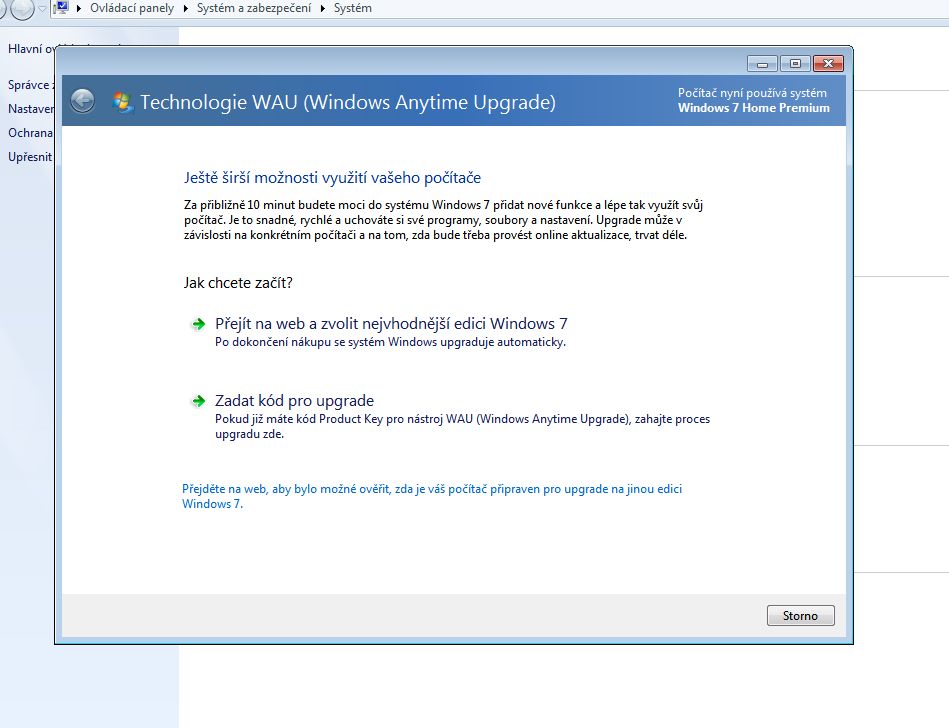The width and height of the screenshot is (949, 728).
Task: Expand arrow before 'Systém a zabezpečení' breadcrumb
Action: click(x=185, y=8)
